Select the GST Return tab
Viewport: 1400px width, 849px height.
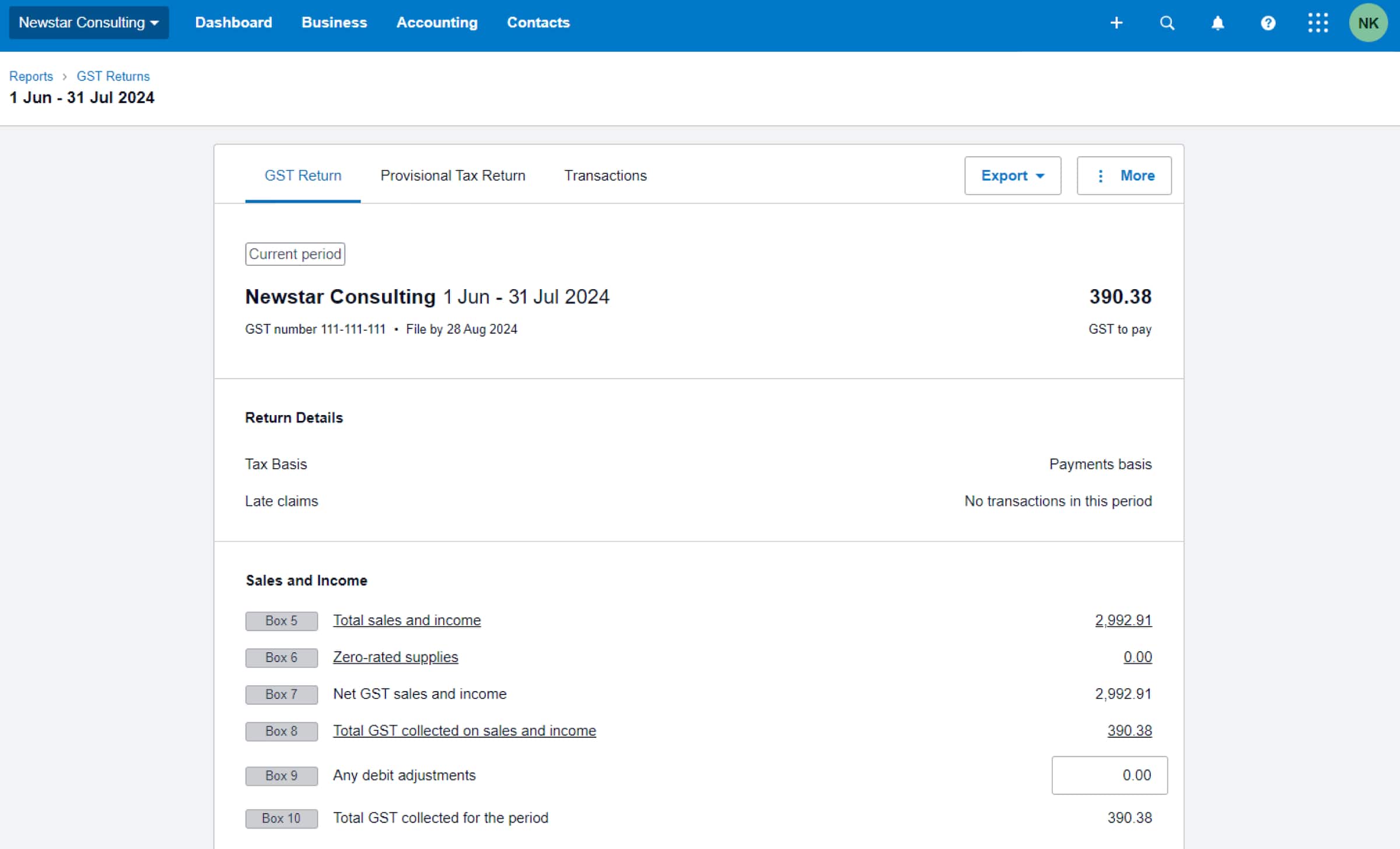pos(302,176)
